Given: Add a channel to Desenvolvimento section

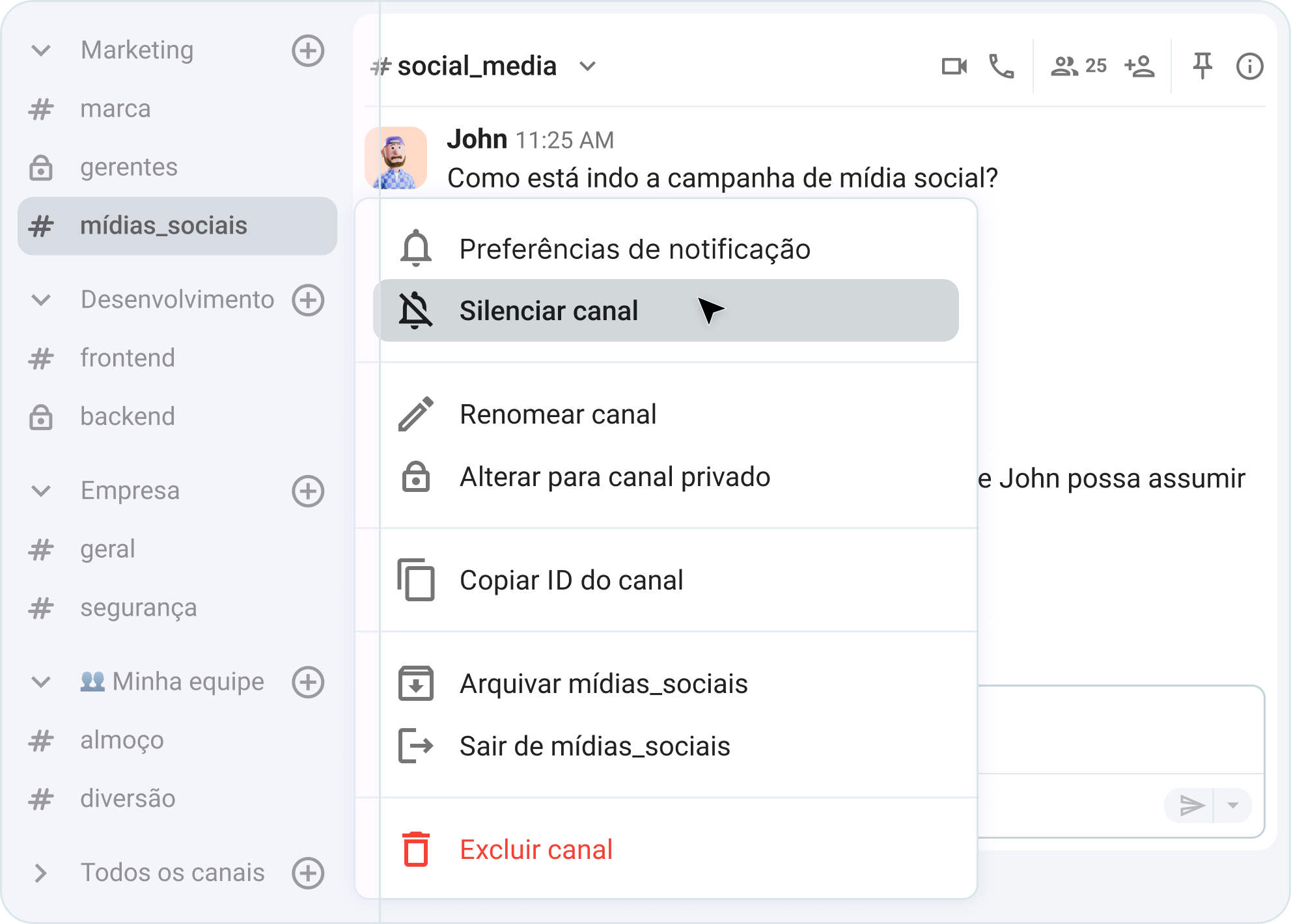Looking at the screenshot, I should point(308,300).
